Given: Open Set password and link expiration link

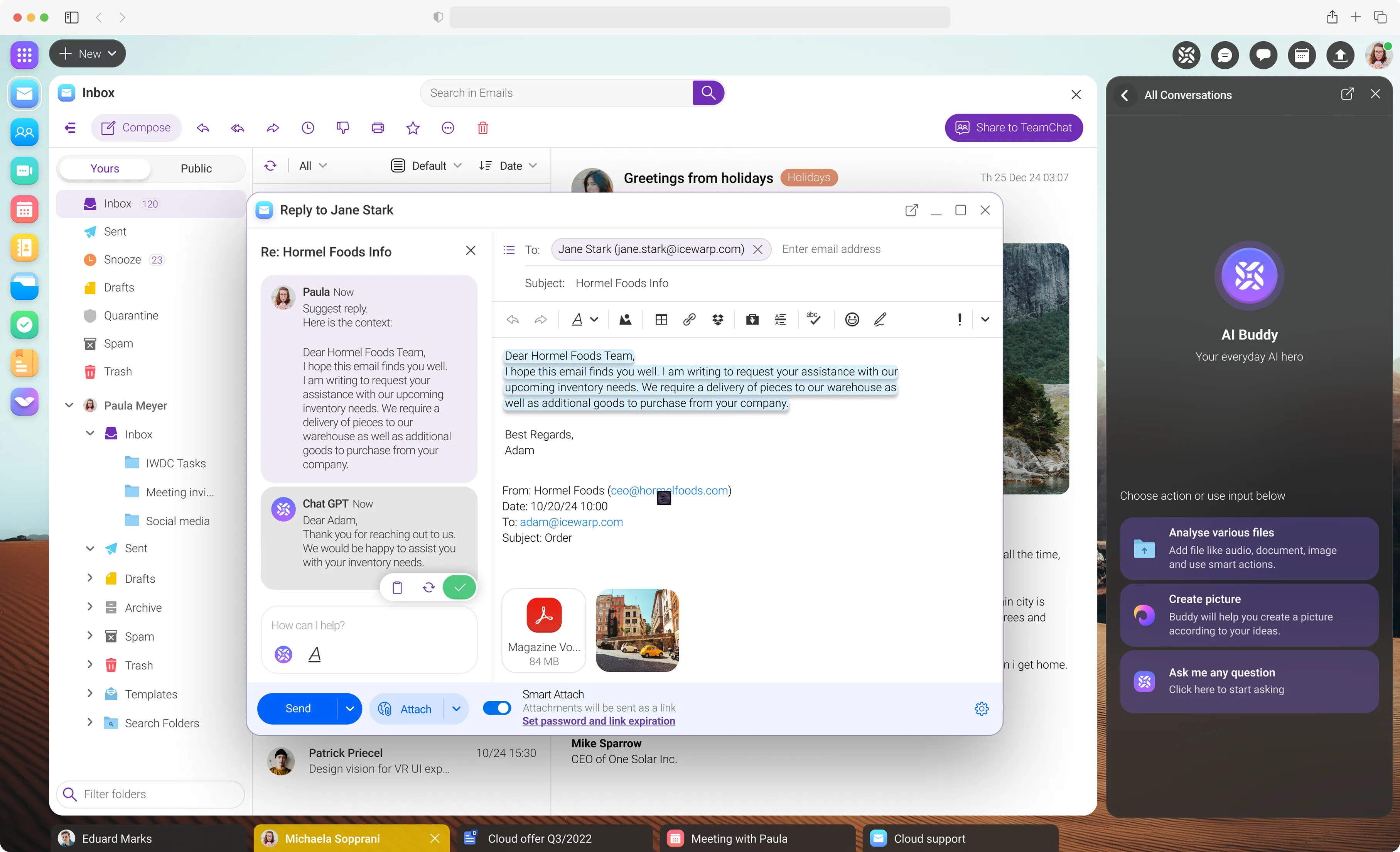Looking at the screenshot, I should [x=598, y=721].
